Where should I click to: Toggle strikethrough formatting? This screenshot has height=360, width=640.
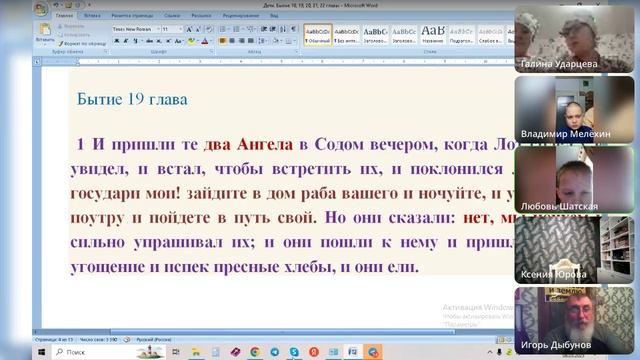(149, 41)
